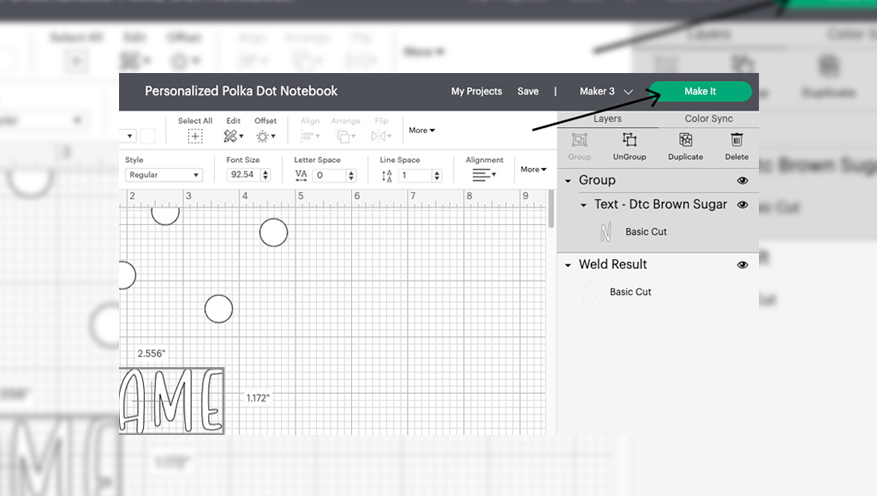Toggle visibility of Text - Dtc Brown Sugar
The width and height of the screenshot is (877, 496).
(742, 205)
